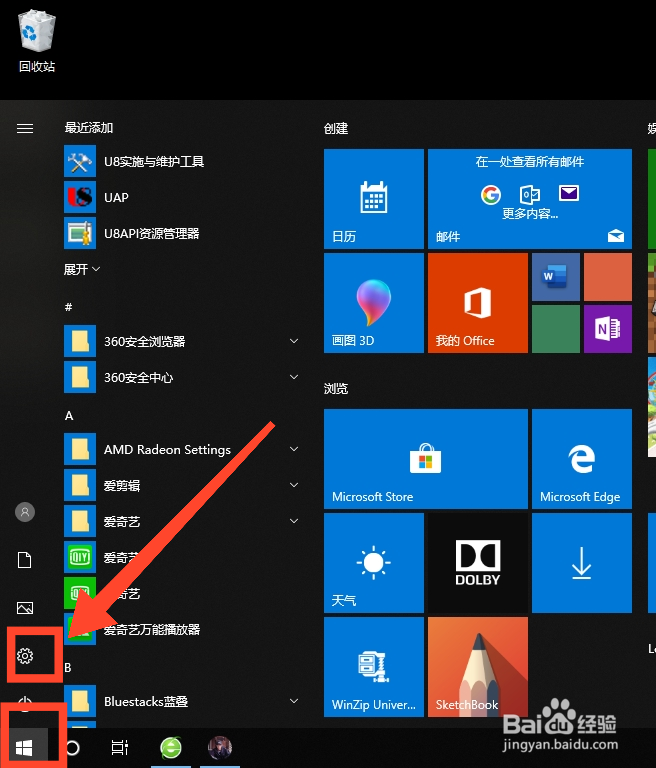Viewport: 656px width, 768px height.
Task: Click 更多内容... text in mail tile
Action: (530, 214)
